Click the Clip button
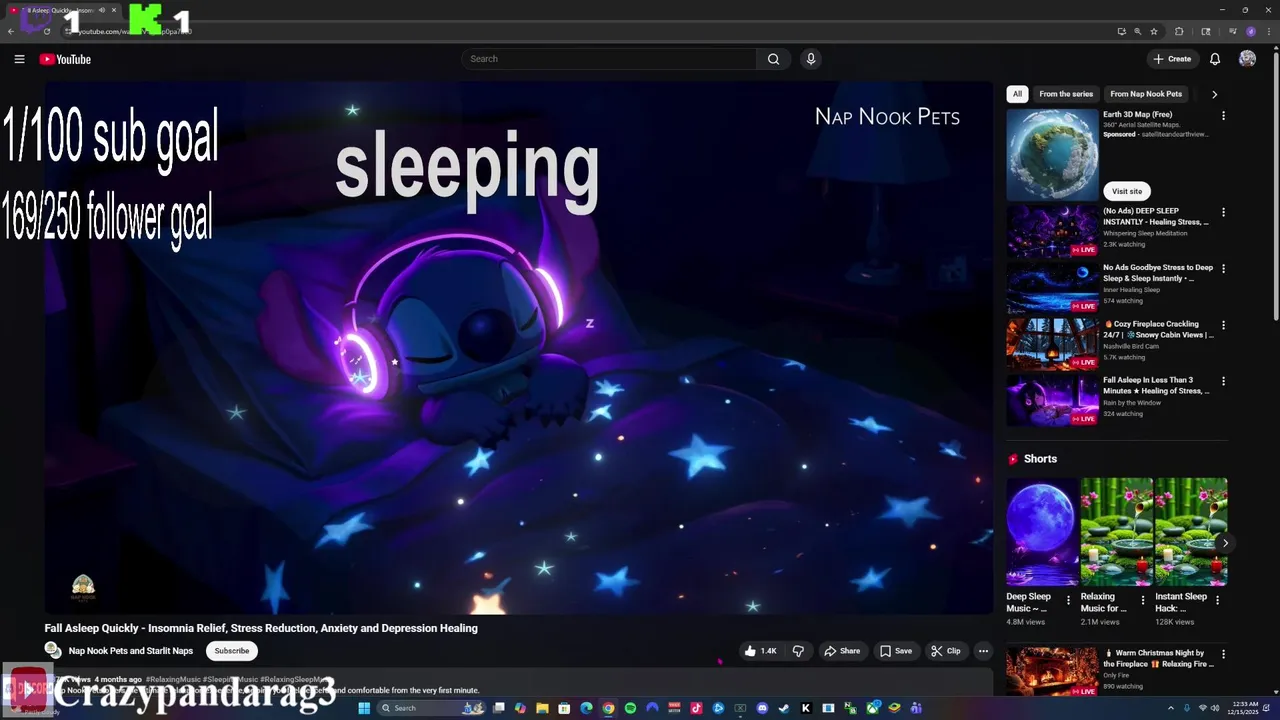Image resolution: width=1280 pixels, height=720 pixels. coord(946,651)
